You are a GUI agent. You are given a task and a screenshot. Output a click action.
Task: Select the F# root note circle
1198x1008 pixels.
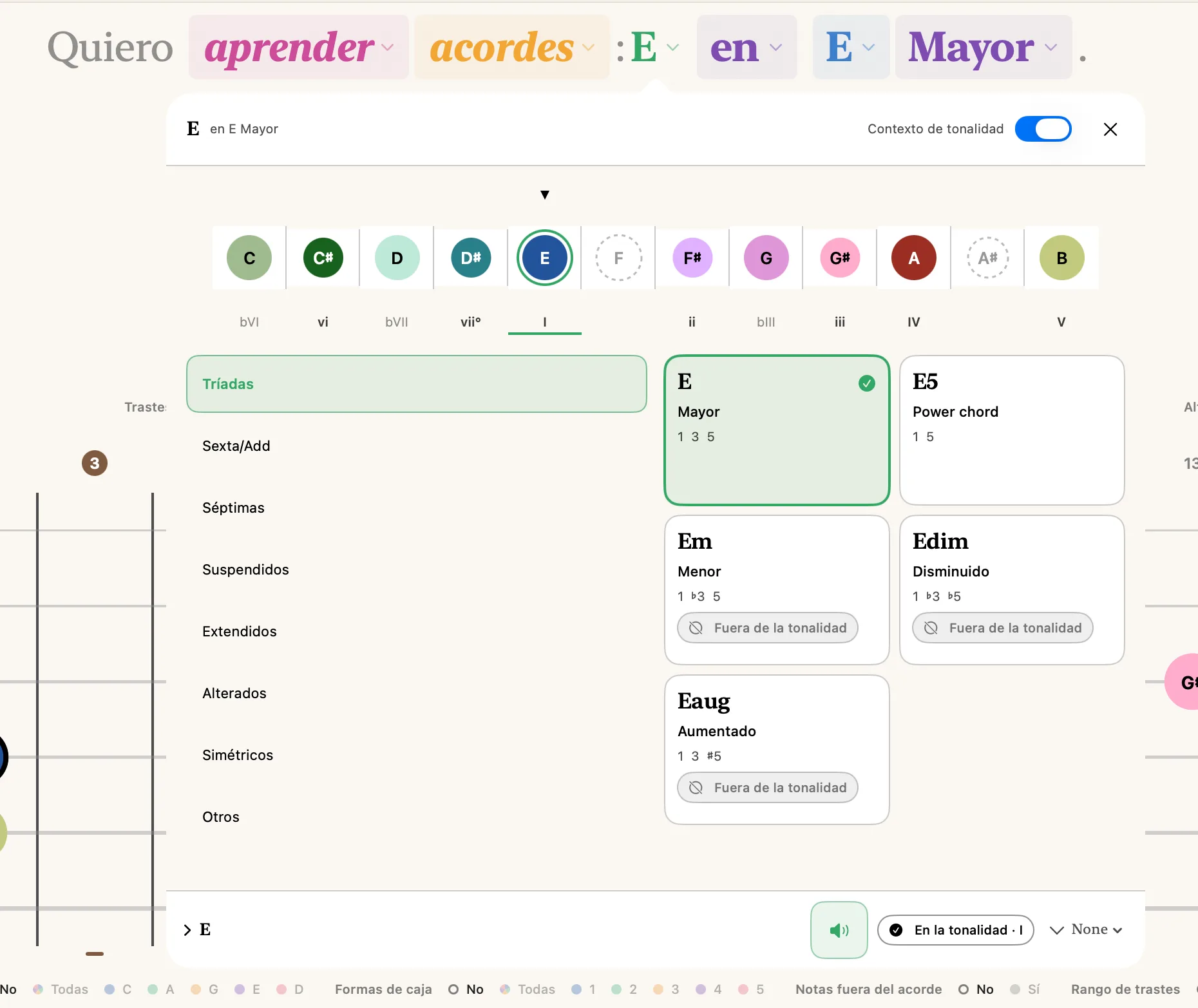(692, 258)
